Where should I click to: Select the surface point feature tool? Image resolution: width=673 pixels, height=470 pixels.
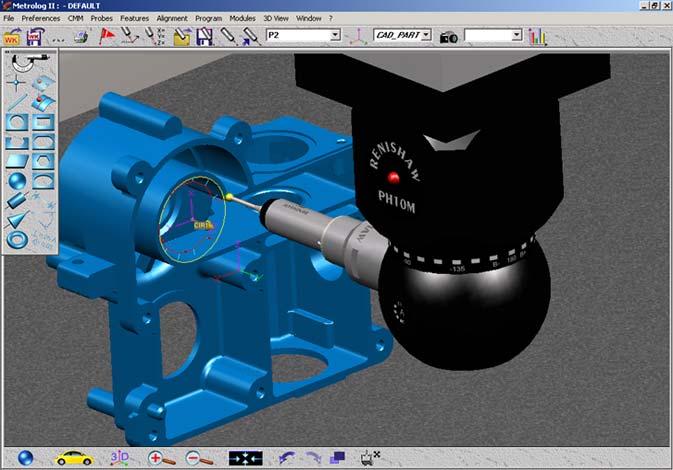(44, 82)
